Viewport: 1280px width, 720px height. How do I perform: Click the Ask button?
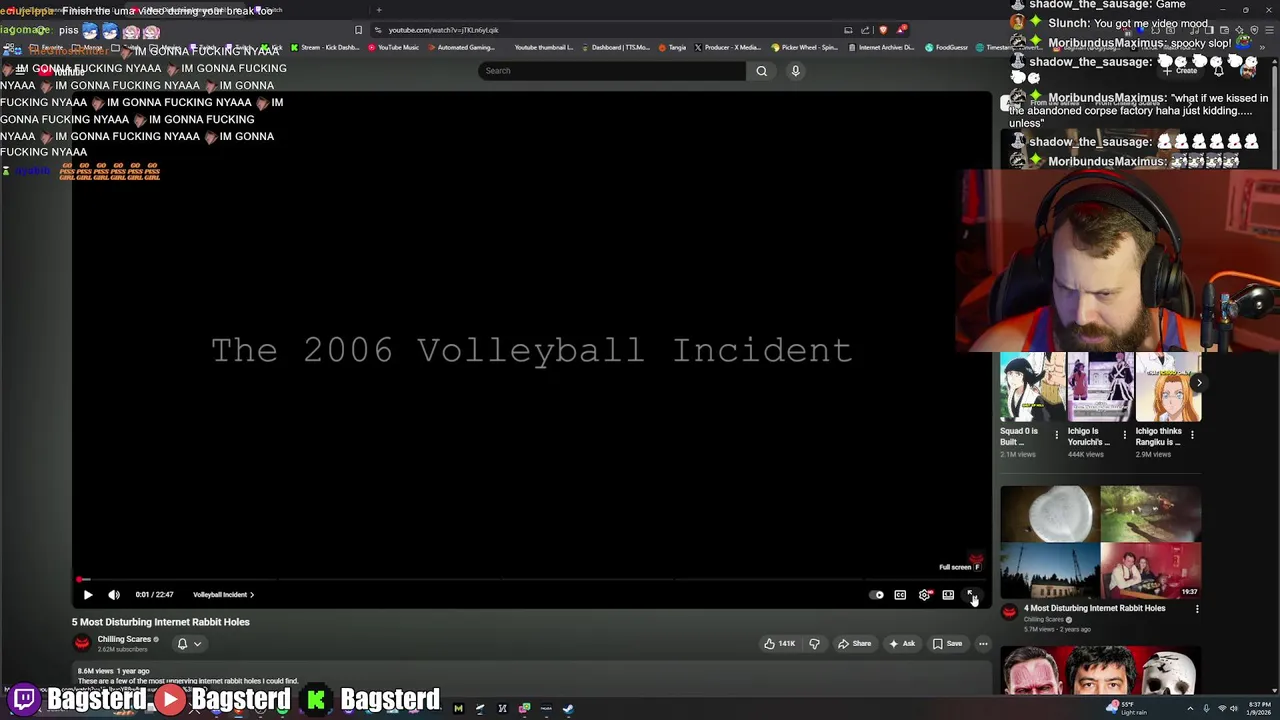pyautogui.click(x=902, y=644)
